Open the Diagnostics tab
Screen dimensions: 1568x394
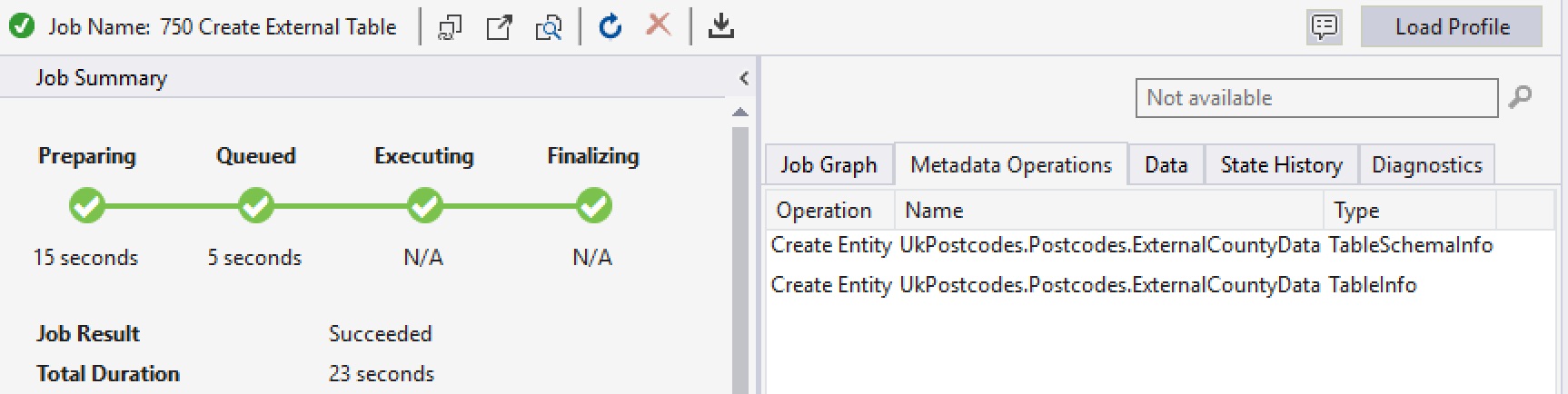1426,165
